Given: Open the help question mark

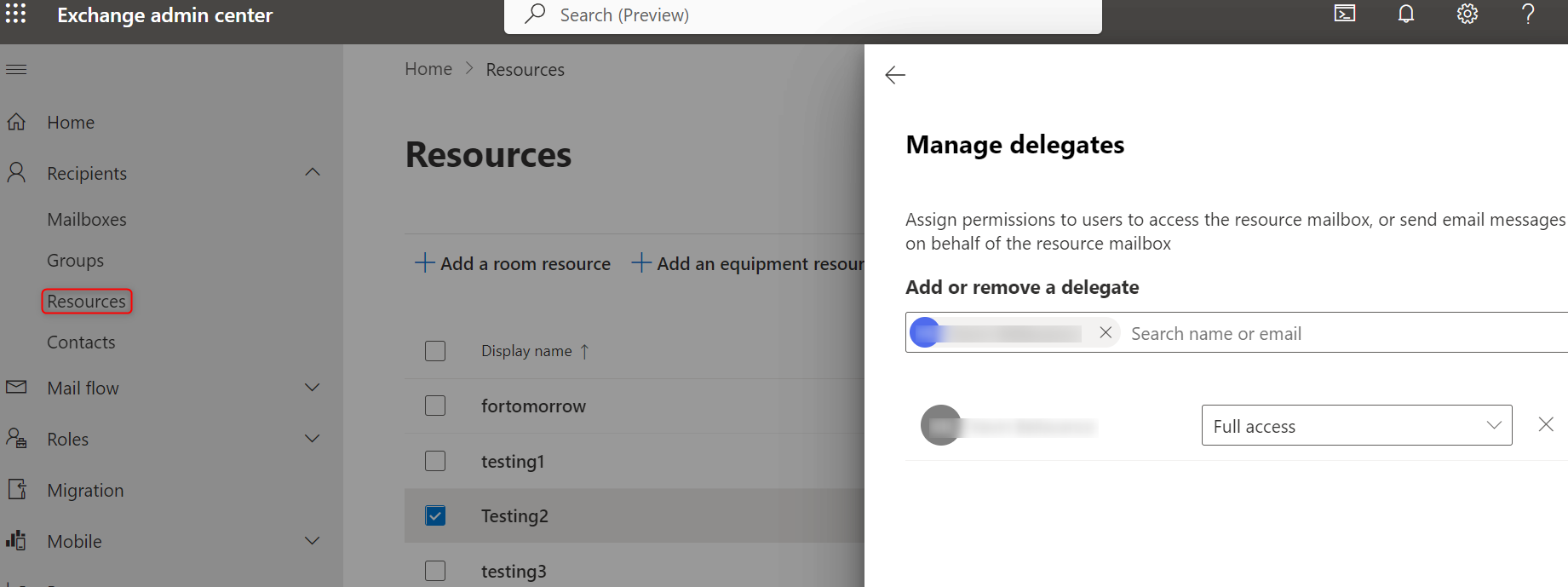Looking at the screenshot, I should pos(1529,14).
